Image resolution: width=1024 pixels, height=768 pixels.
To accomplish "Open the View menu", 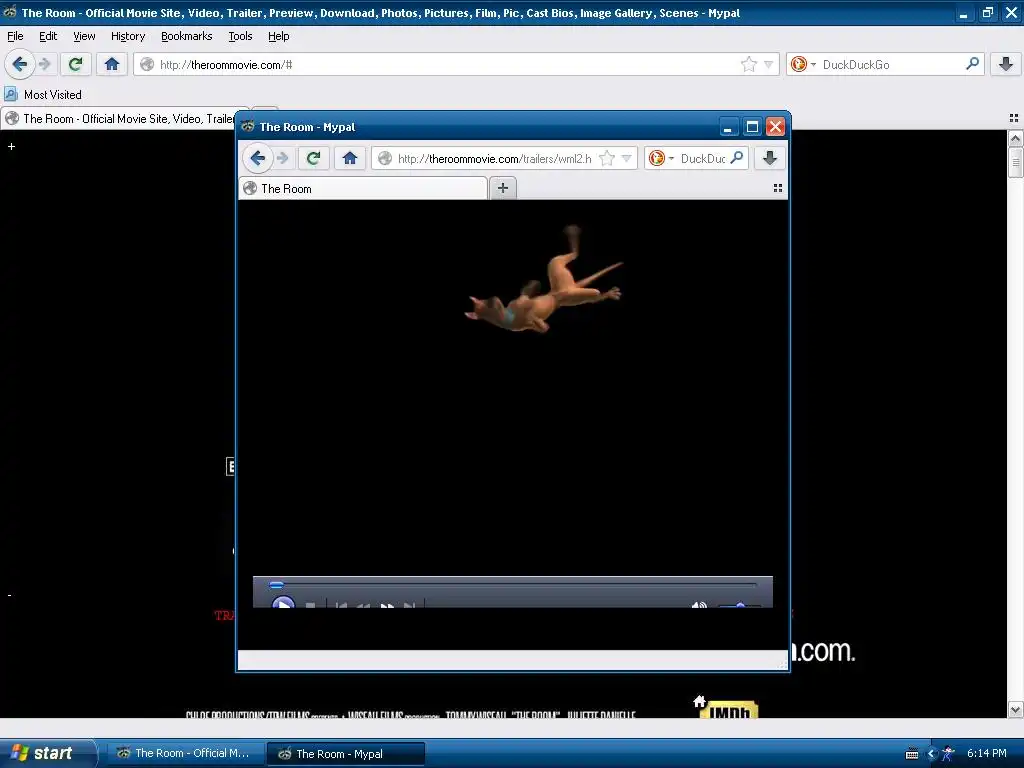I will coord(84,36).
